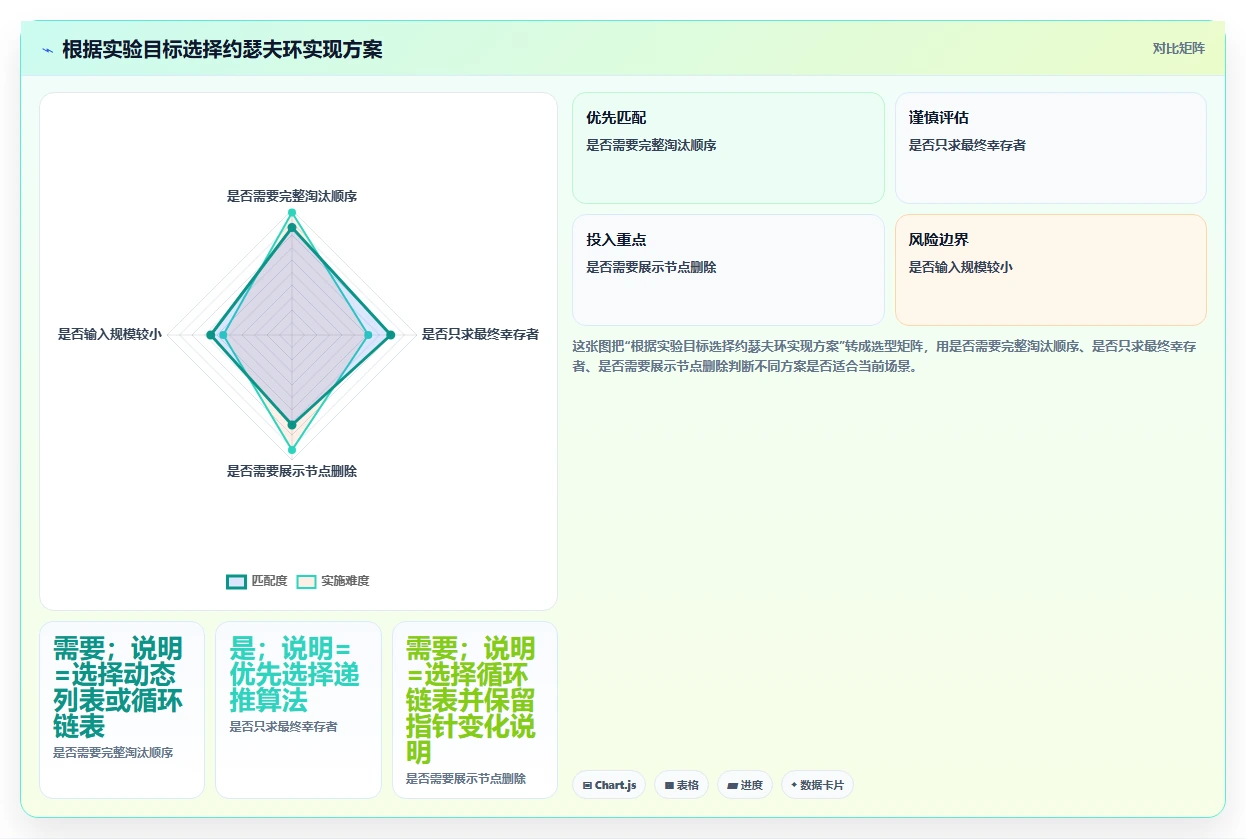Viewport: 1246px width, 839px height.
Task: Select the 表格 tag pill
Action: coord(682,785)
